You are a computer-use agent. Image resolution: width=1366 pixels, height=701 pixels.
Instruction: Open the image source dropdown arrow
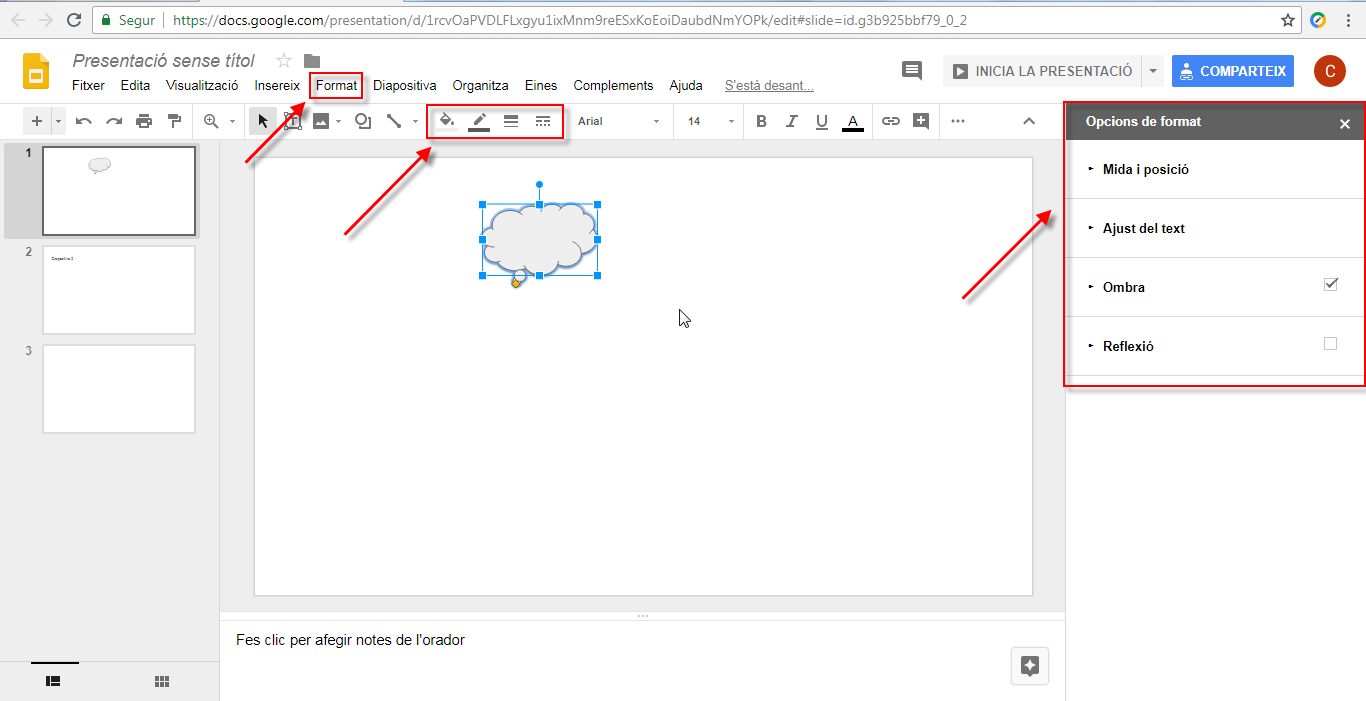[x=339, y=122]
